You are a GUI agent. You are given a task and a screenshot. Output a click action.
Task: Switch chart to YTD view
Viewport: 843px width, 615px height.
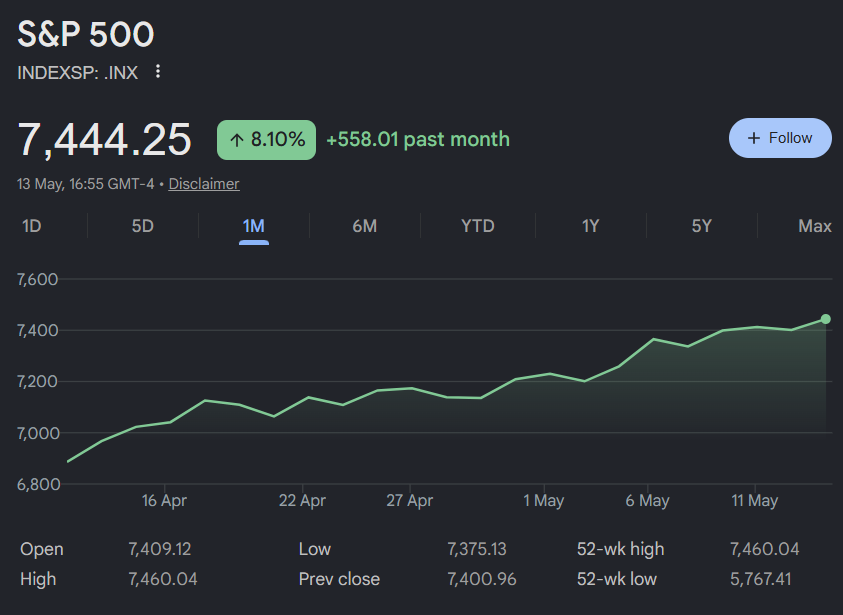[477, 226]
